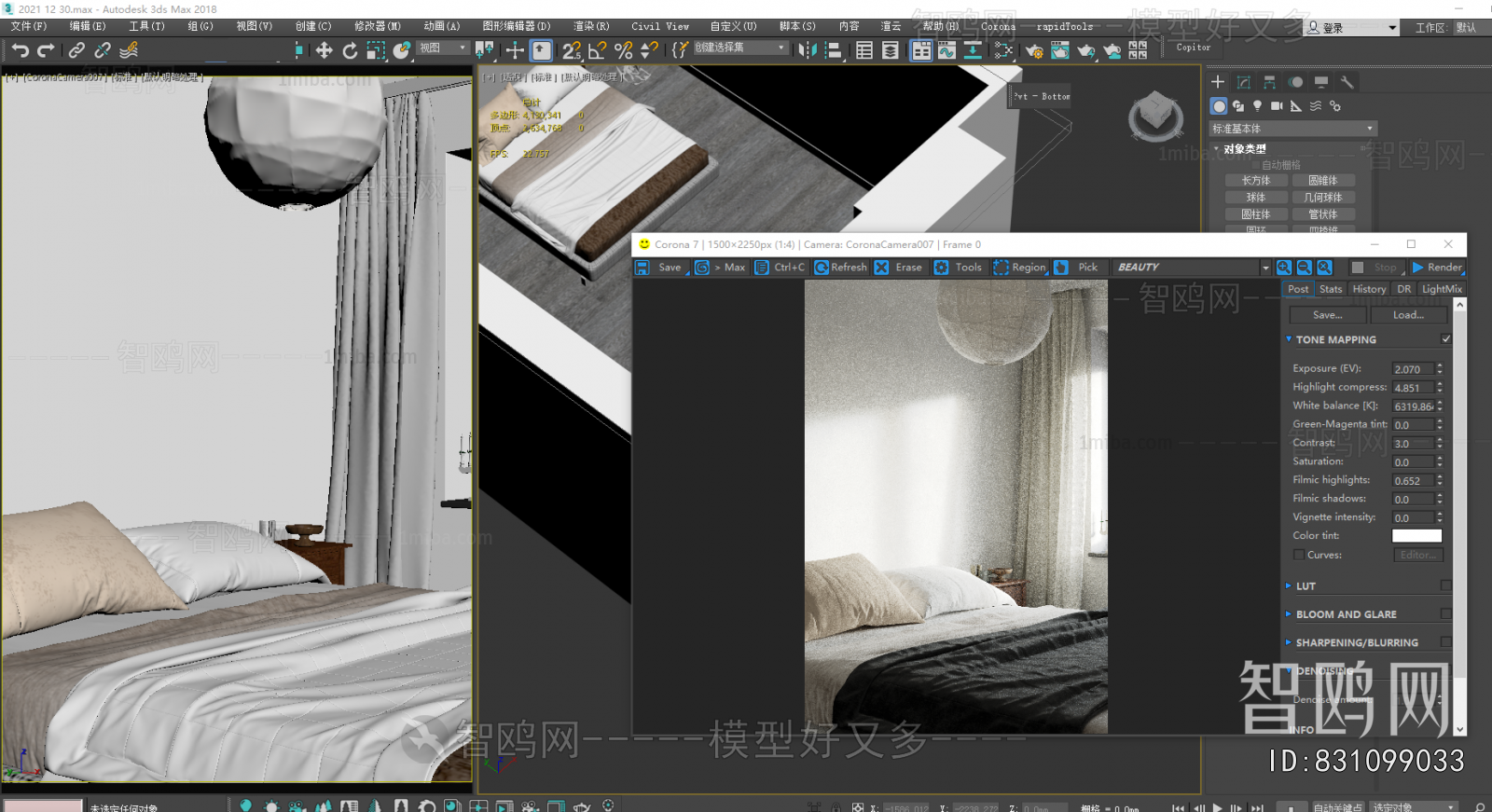Click the Render button in Corona window
Viewport: 1492px width, 812px height.
tap(1437, 268)
